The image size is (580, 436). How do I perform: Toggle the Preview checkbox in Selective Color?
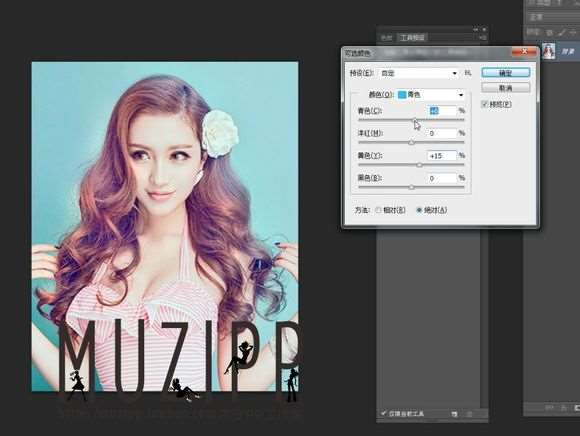coord(485,104)
